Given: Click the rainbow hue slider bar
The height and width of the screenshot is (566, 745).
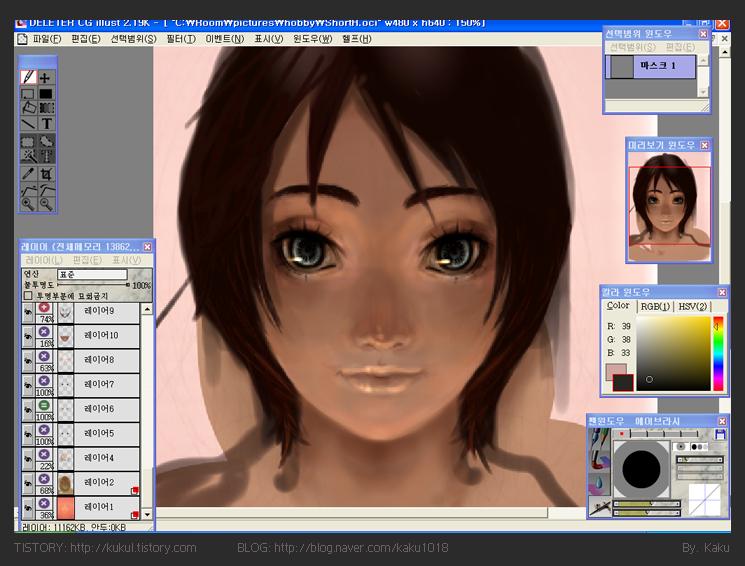Looking at the screenshot, I should [718, 354].
